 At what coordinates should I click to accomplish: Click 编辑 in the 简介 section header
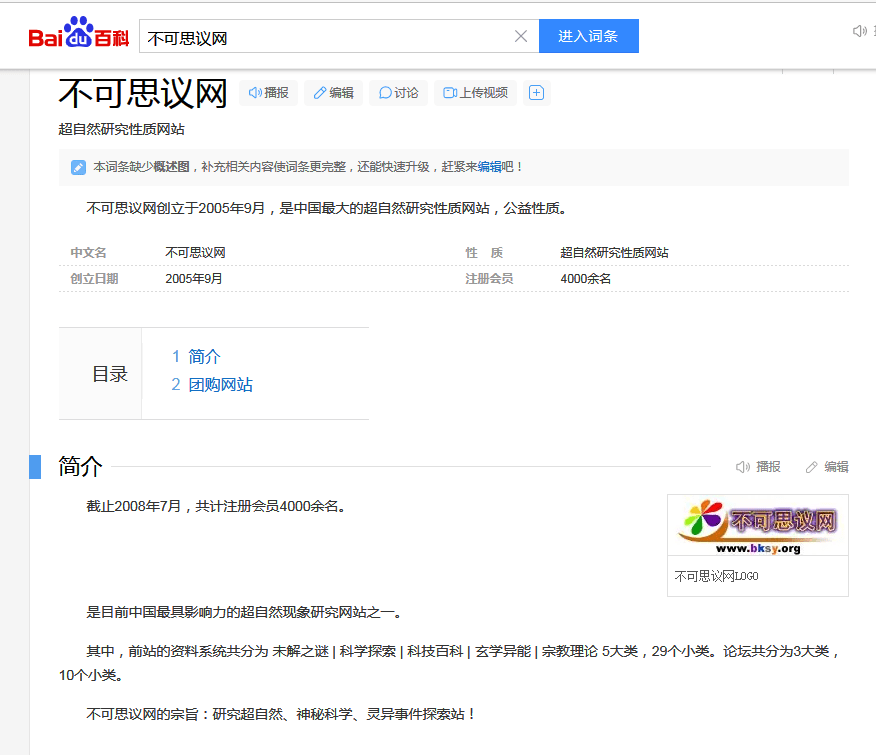click(827, 467)
